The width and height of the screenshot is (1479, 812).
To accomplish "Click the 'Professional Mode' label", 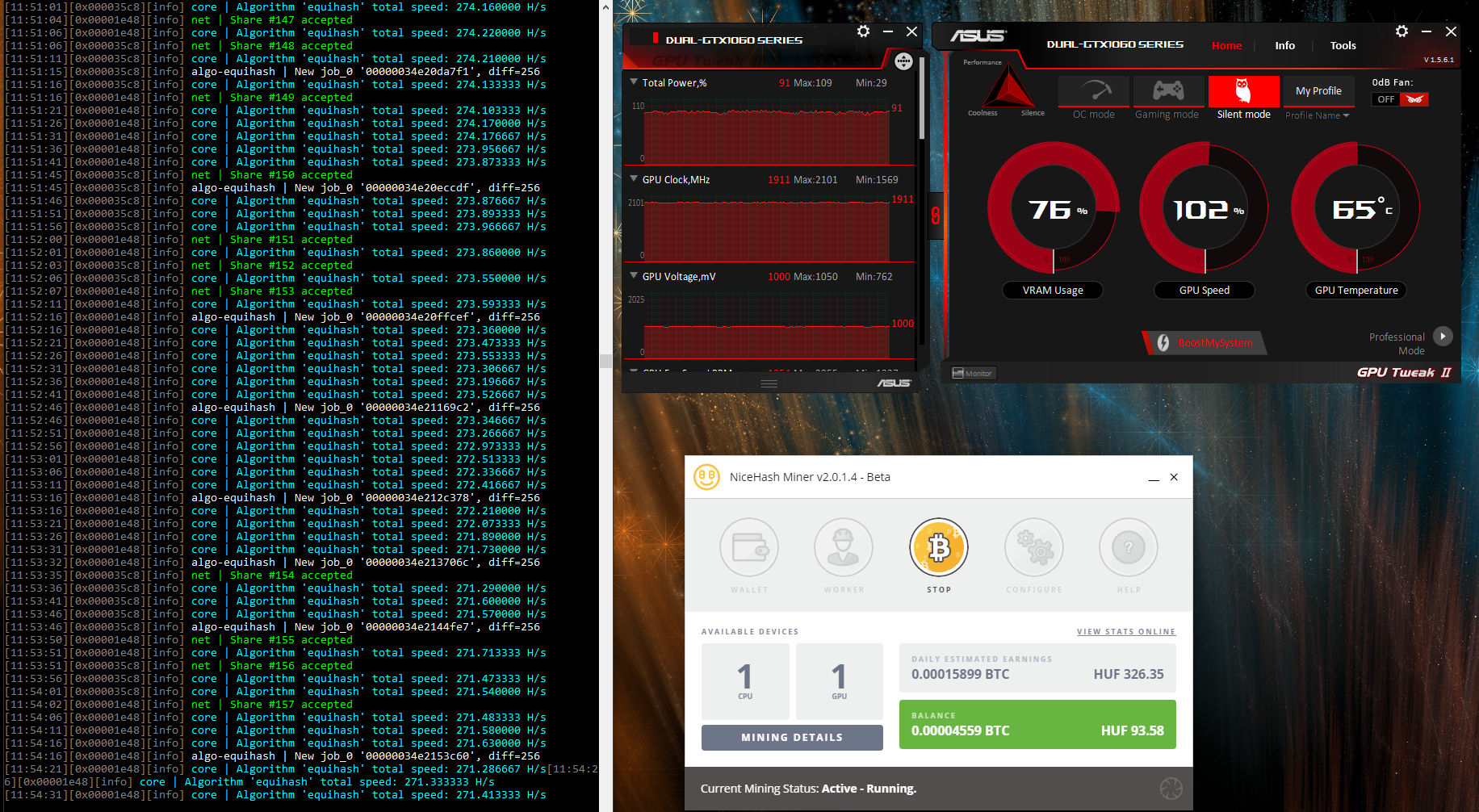I will point(1397,344).
